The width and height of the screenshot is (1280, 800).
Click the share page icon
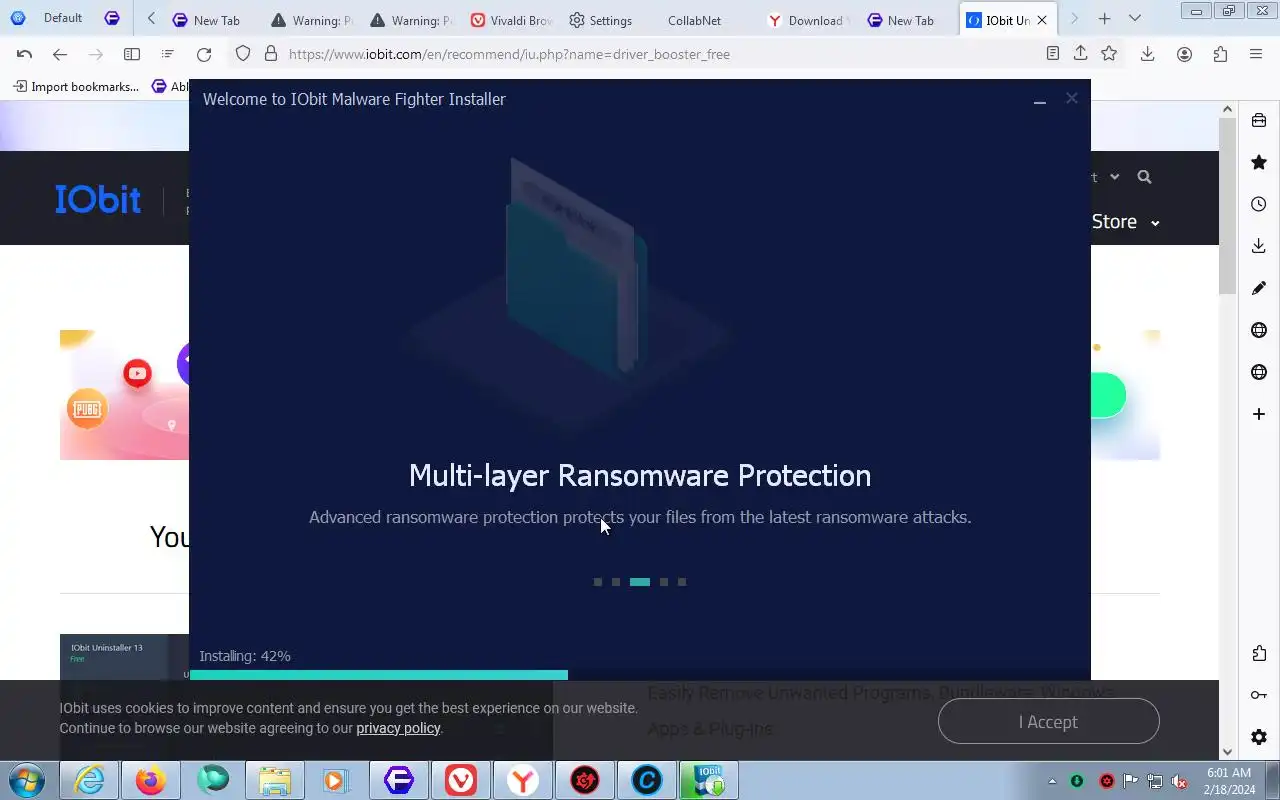1080,54
